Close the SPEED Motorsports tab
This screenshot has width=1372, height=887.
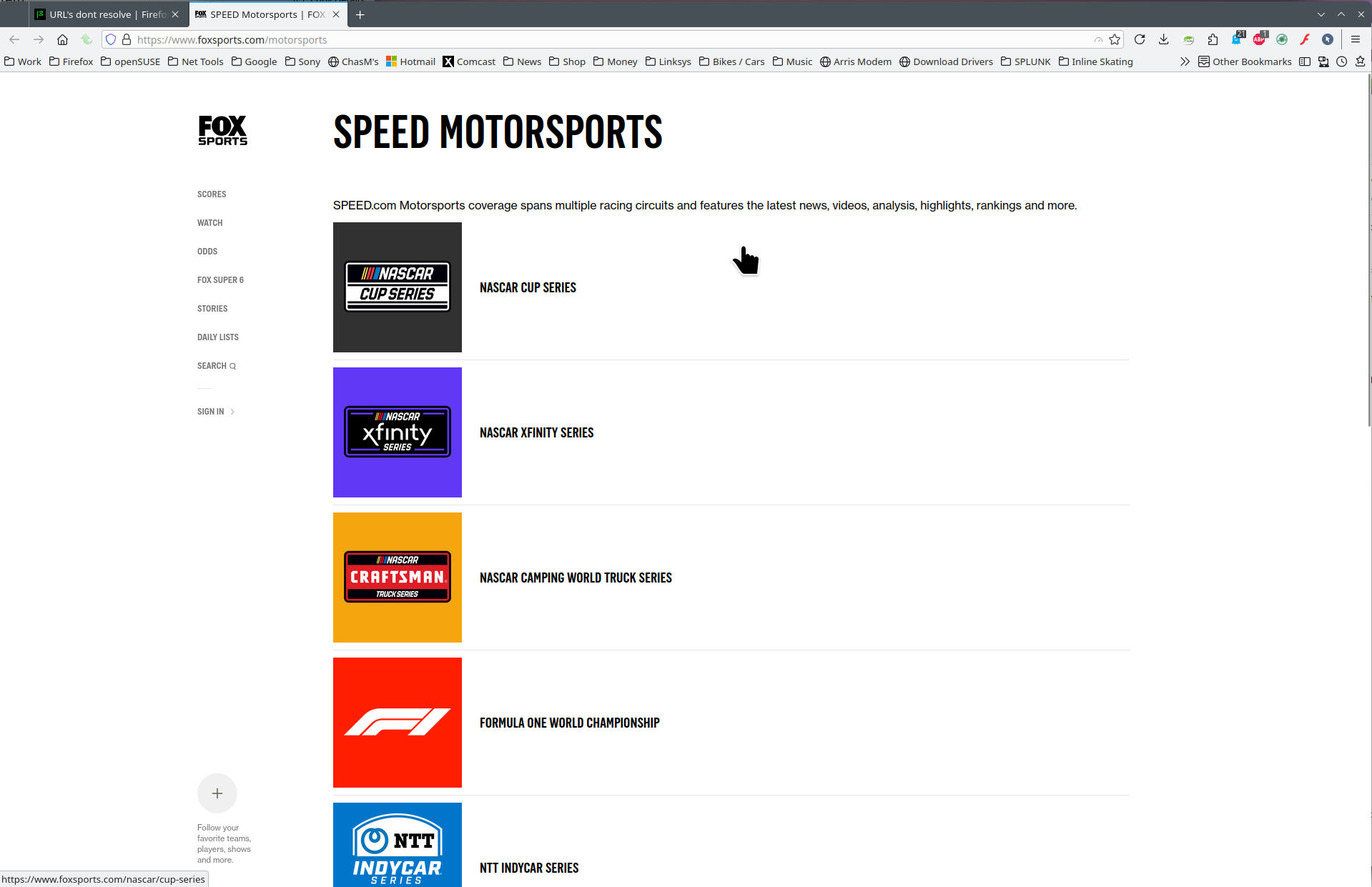pos(336,14)
